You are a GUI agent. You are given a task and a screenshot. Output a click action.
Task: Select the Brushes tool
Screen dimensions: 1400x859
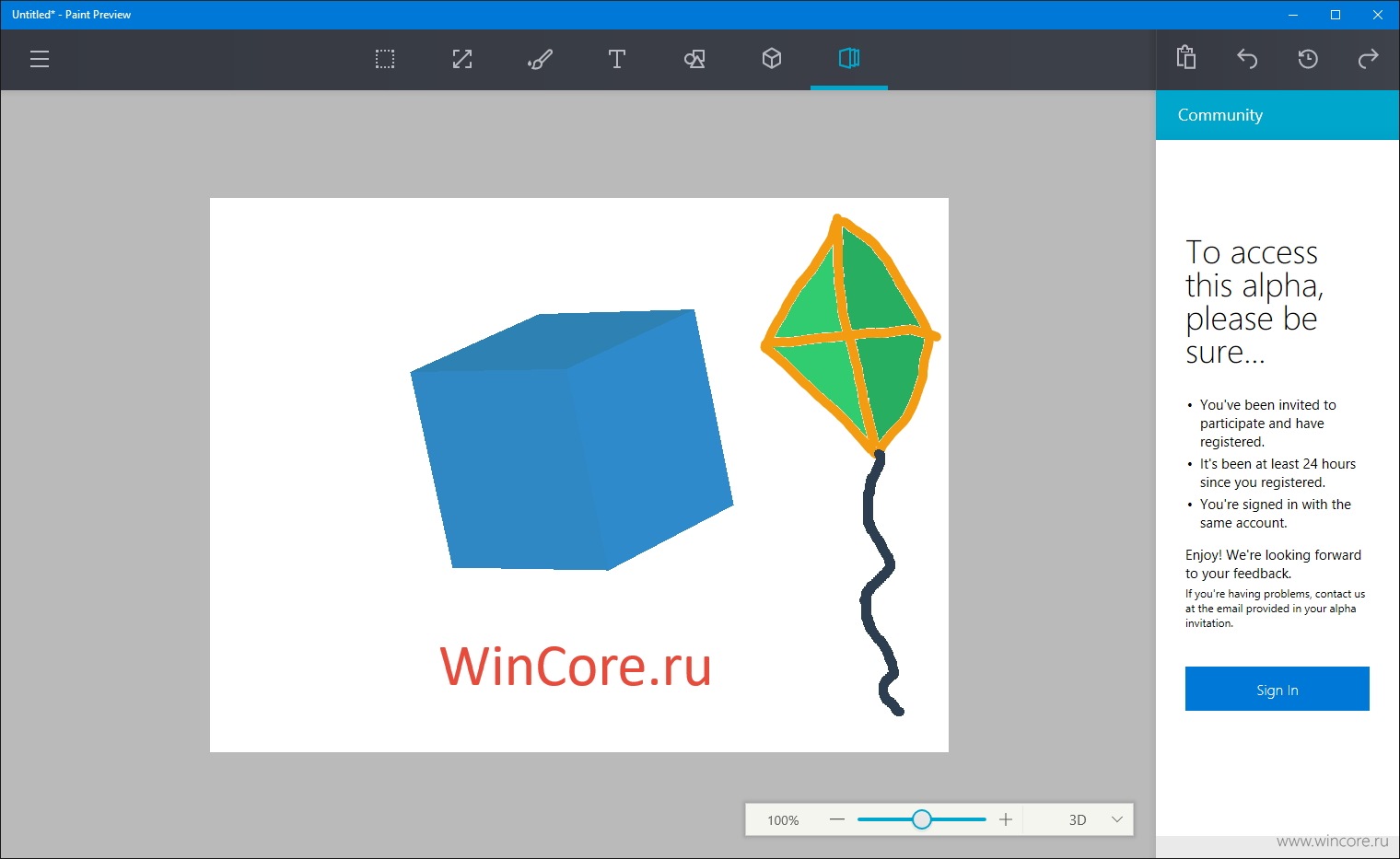540,59
